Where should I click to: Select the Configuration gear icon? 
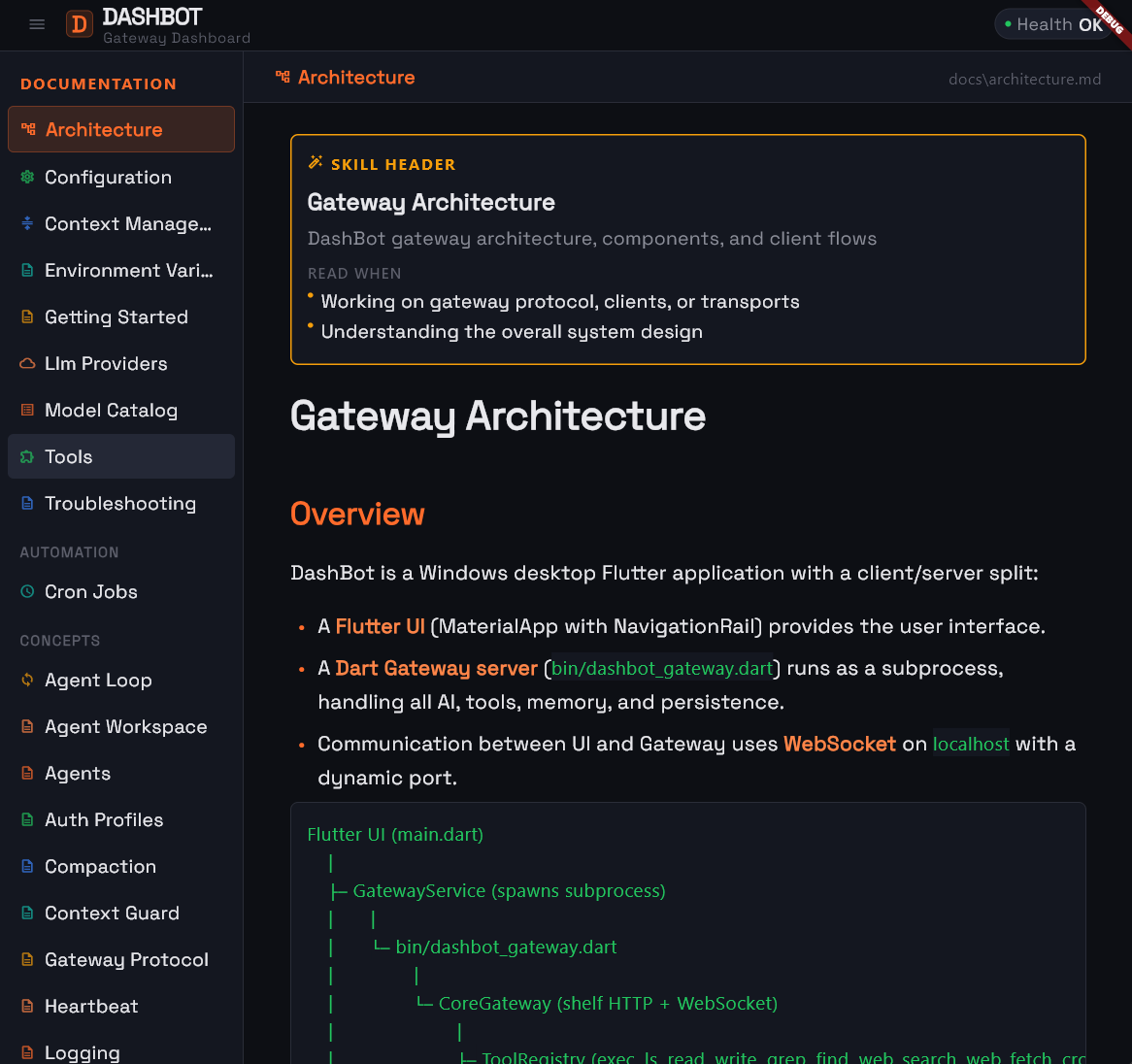[x=26, y=177]
